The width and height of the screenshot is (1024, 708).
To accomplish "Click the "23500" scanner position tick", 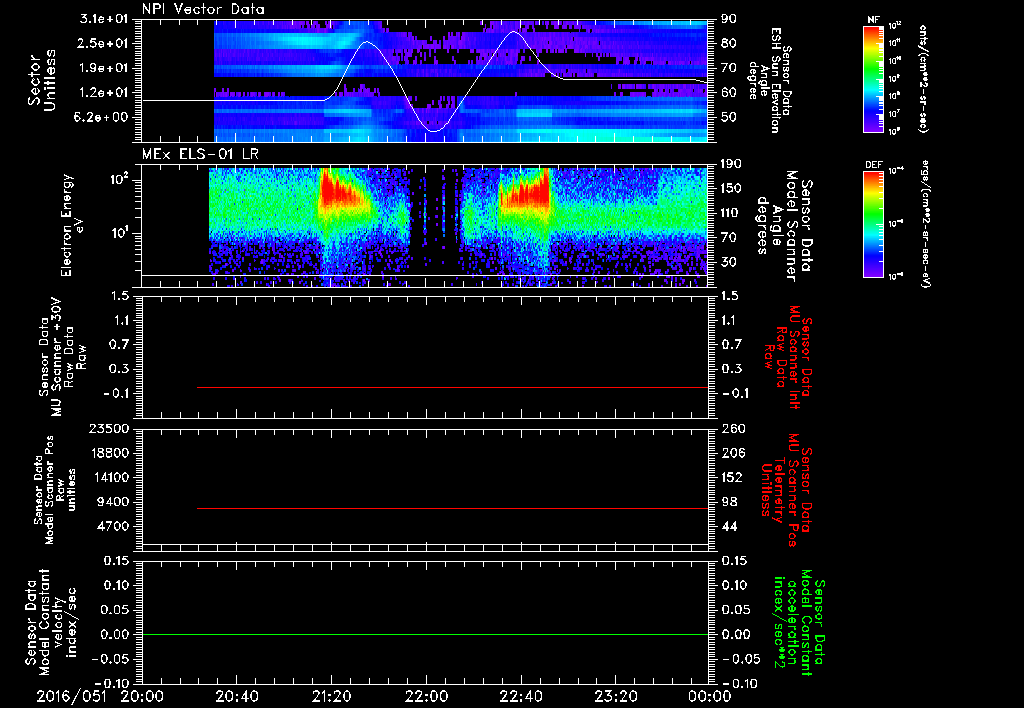I will click(x=109, y=428).
